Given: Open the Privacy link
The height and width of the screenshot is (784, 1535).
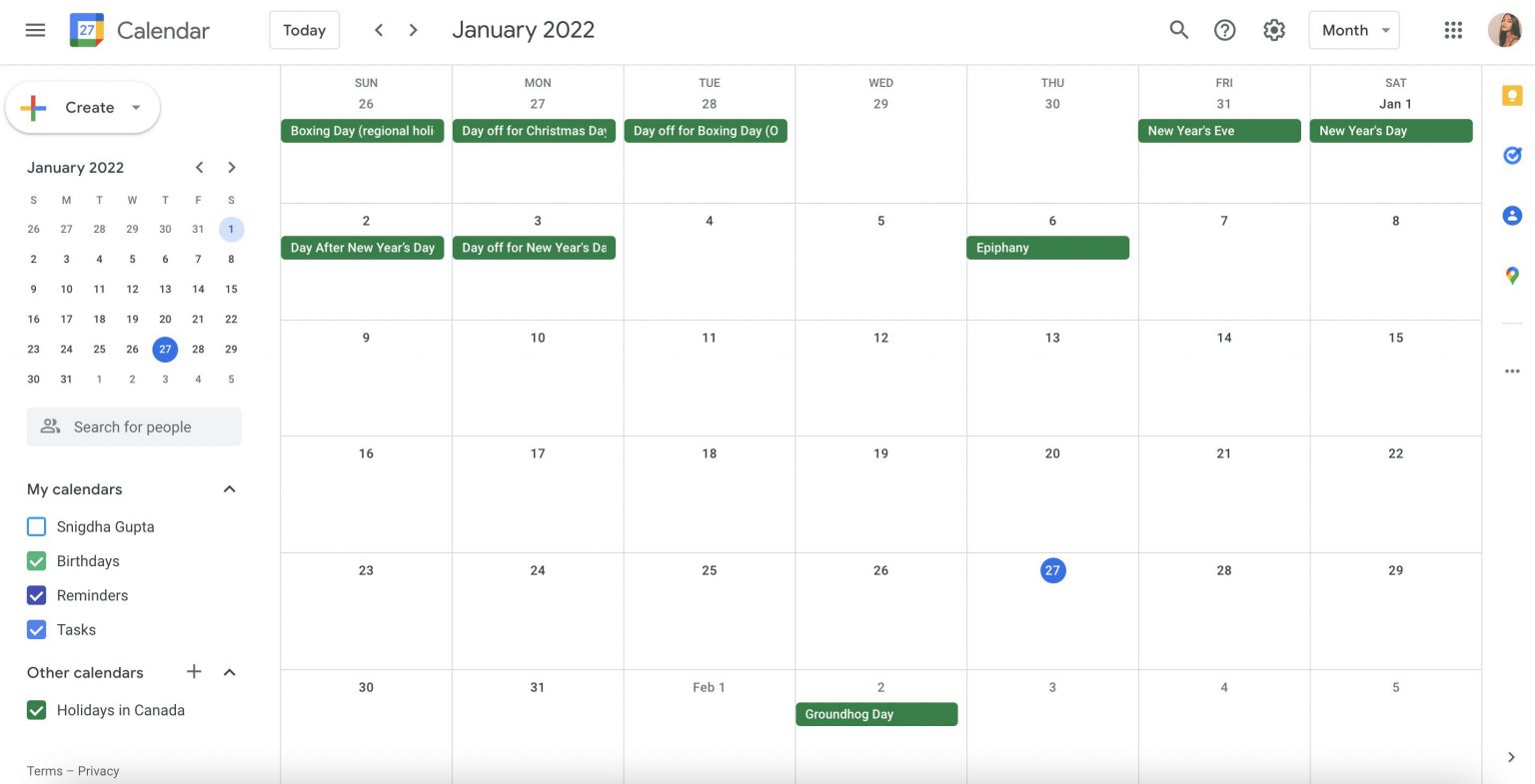Looking at the screenshot, I should (98, 771).
